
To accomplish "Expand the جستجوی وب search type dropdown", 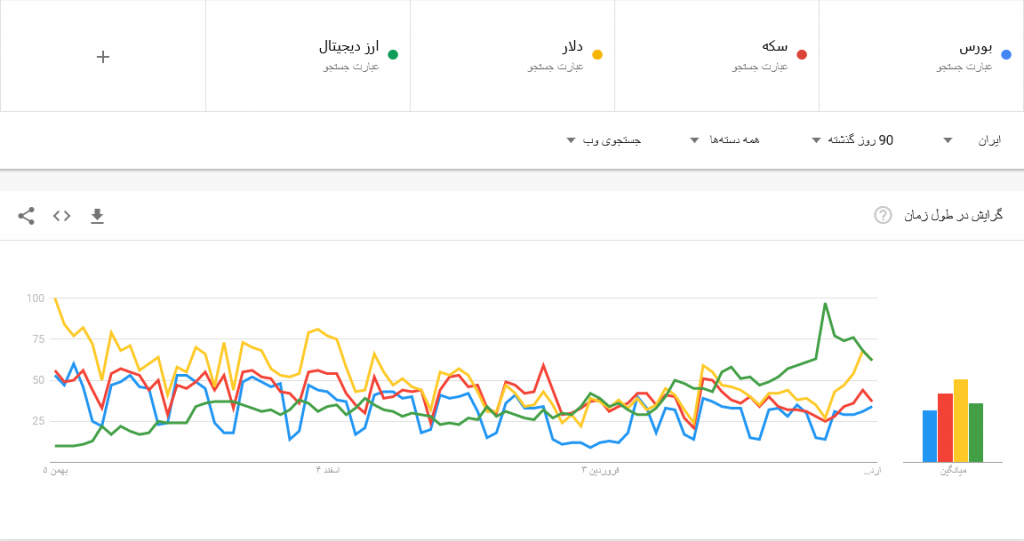I will 605,141.
